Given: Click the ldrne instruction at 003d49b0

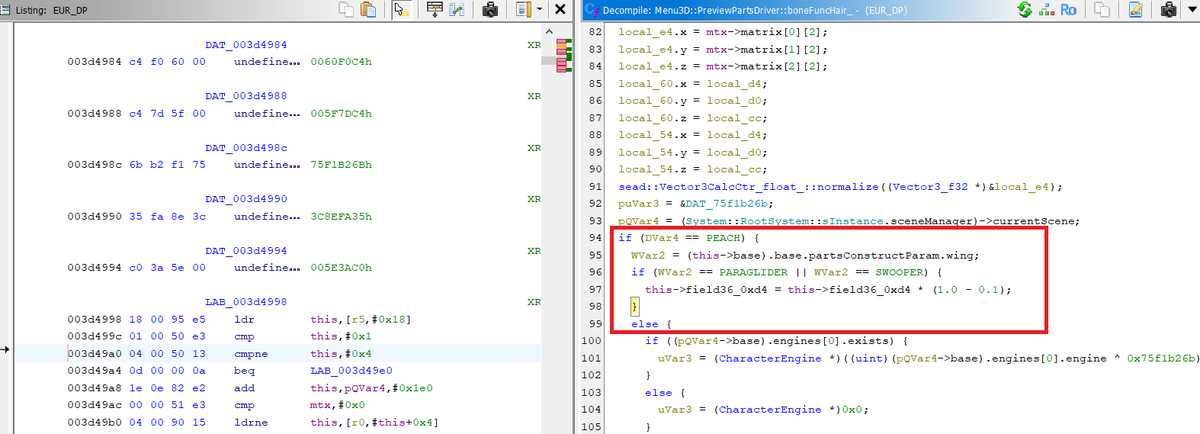Looking at the screenshot, I should 251,420.
